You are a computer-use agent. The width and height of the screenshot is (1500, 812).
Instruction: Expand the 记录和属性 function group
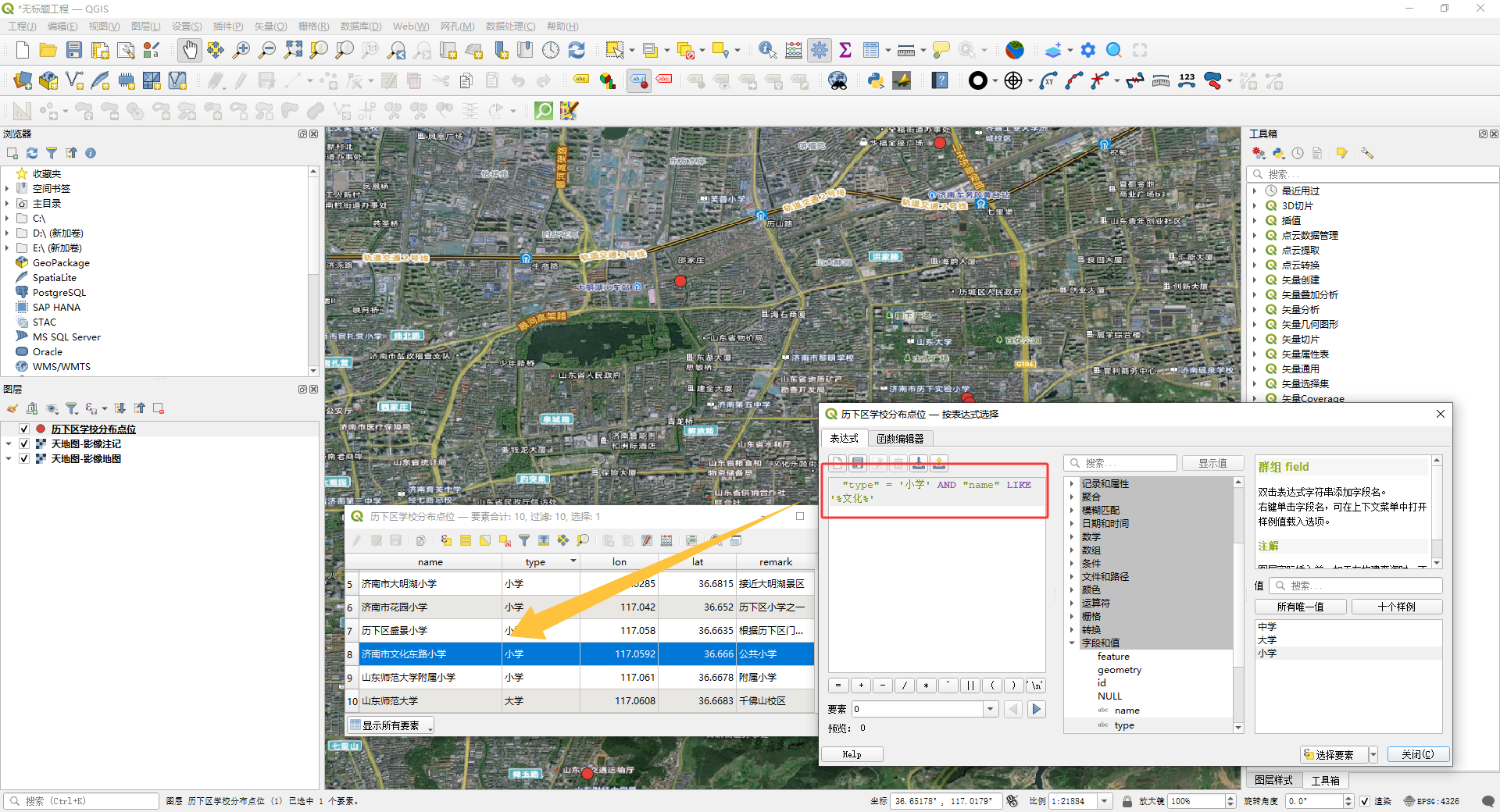[1072, 484]
